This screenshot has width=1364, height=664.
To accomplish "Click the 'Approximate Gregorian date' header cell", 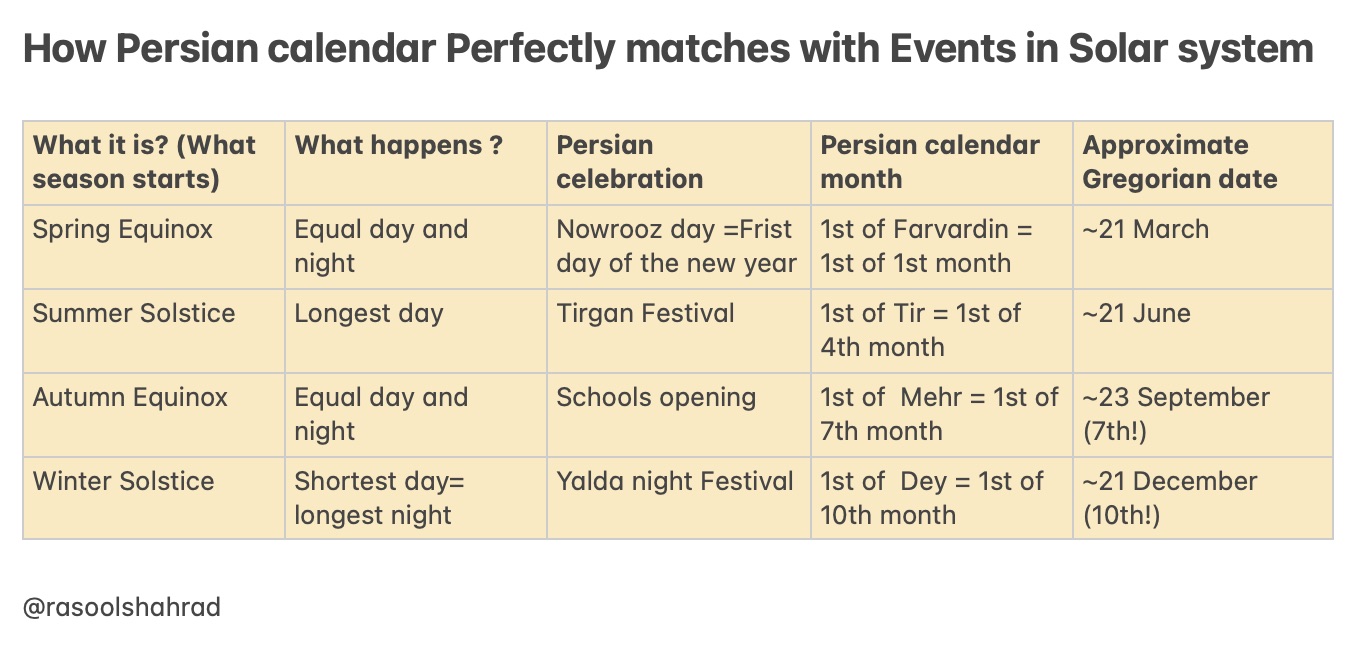I will point(1203,163).
